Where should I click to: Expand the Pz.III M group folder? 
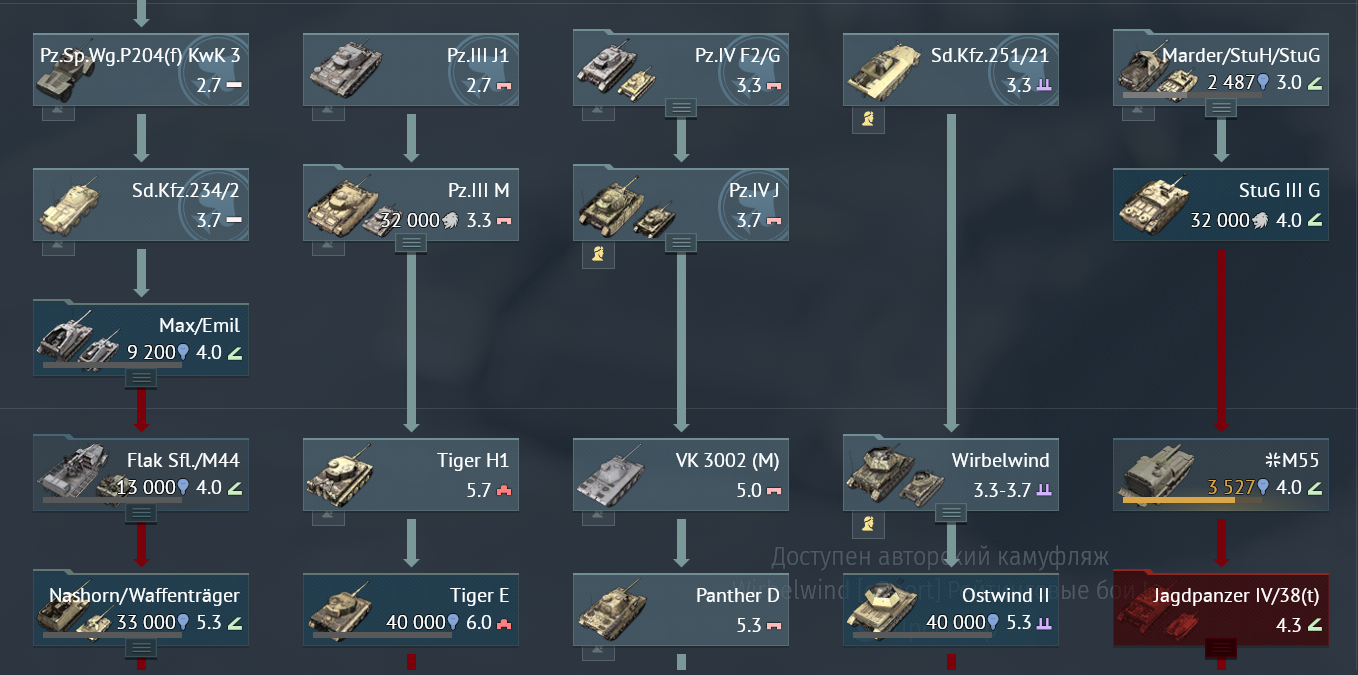point(411,242)
